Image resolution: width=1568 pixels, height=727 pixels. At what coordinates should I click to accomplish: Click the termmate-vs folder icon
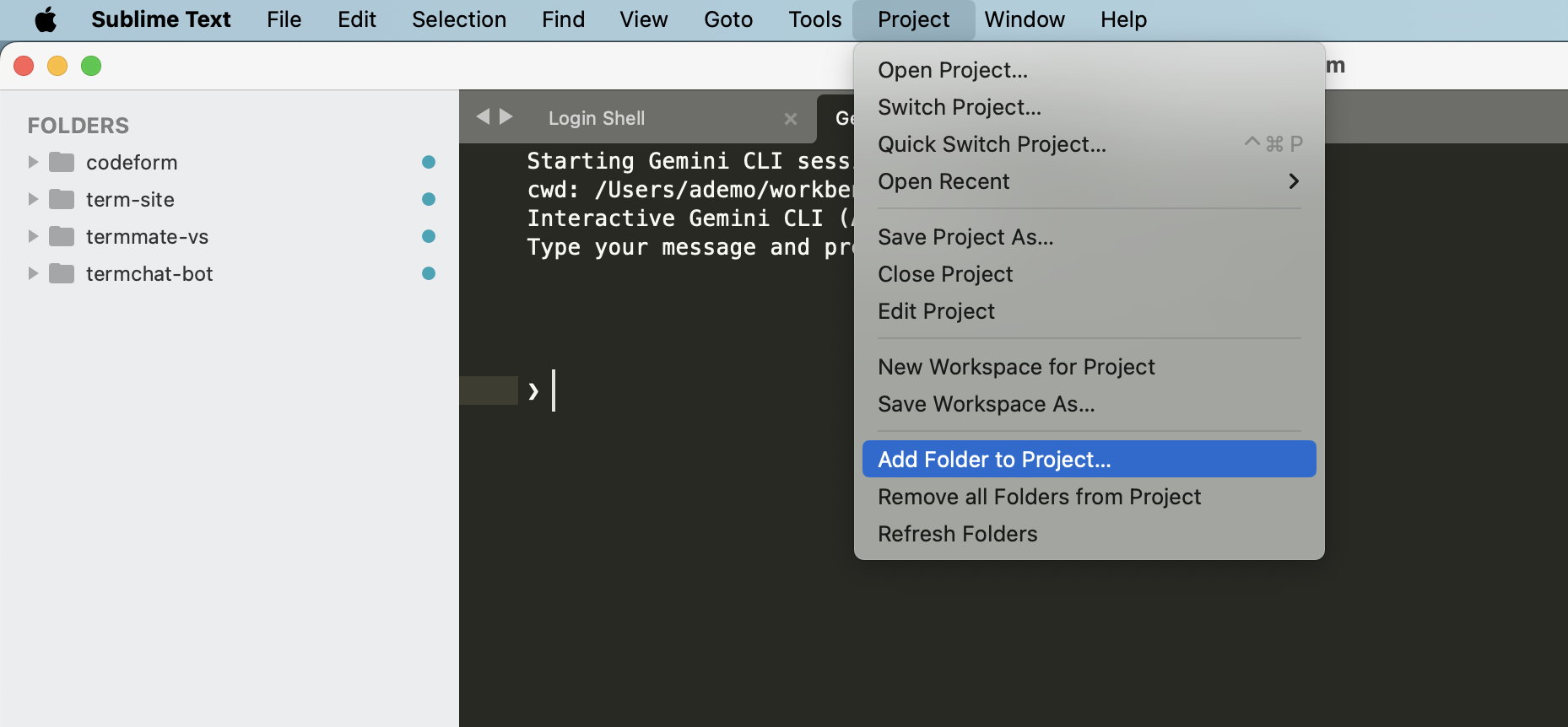point(62,236)
